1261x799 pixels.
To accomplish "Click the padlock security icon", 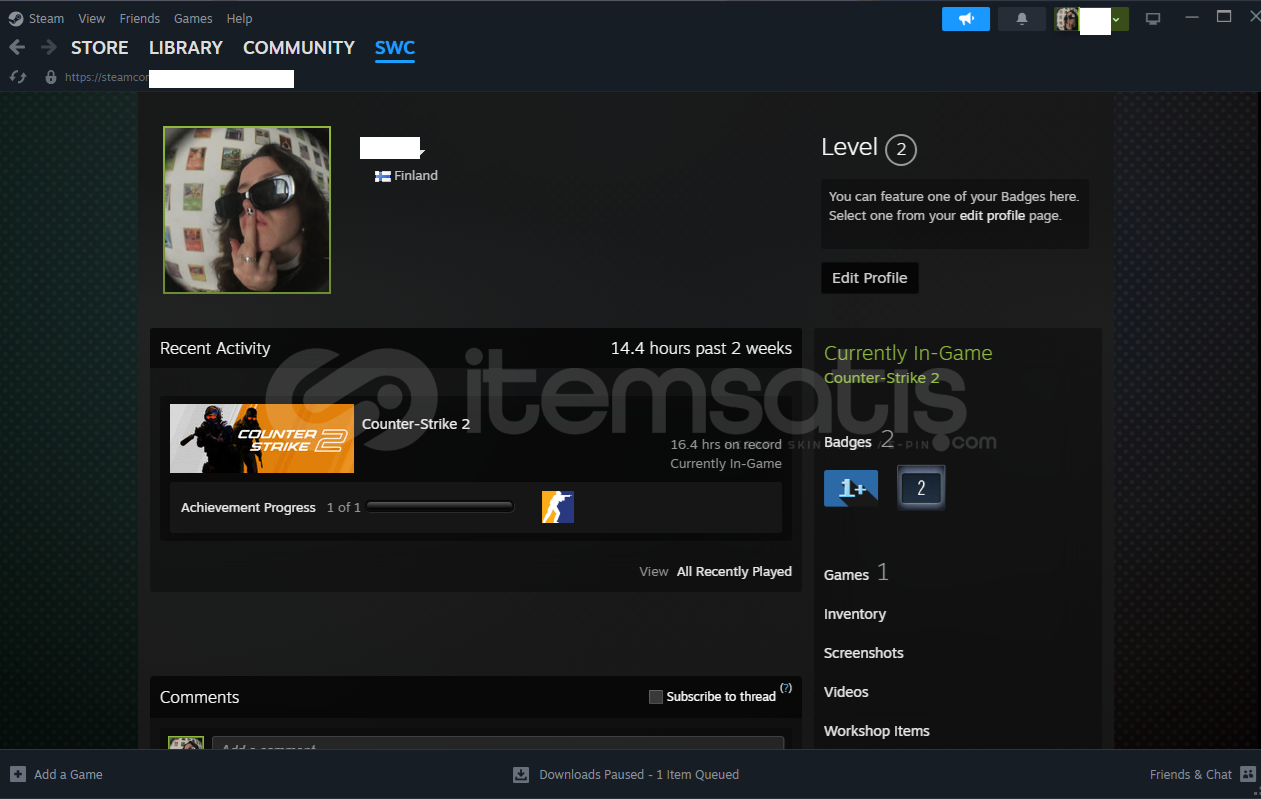I will pos(51,77).
